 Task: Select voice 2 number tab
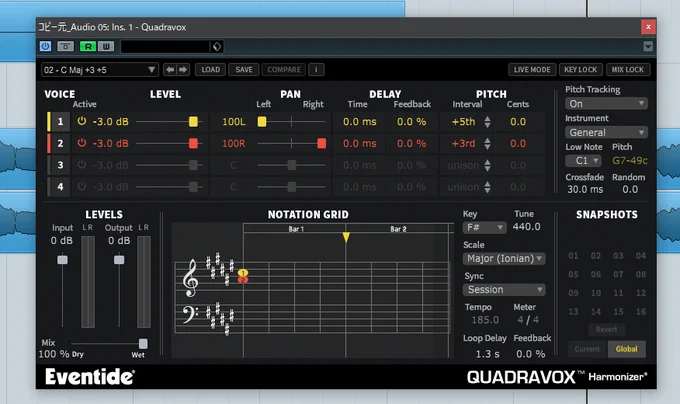click(60, 143)
